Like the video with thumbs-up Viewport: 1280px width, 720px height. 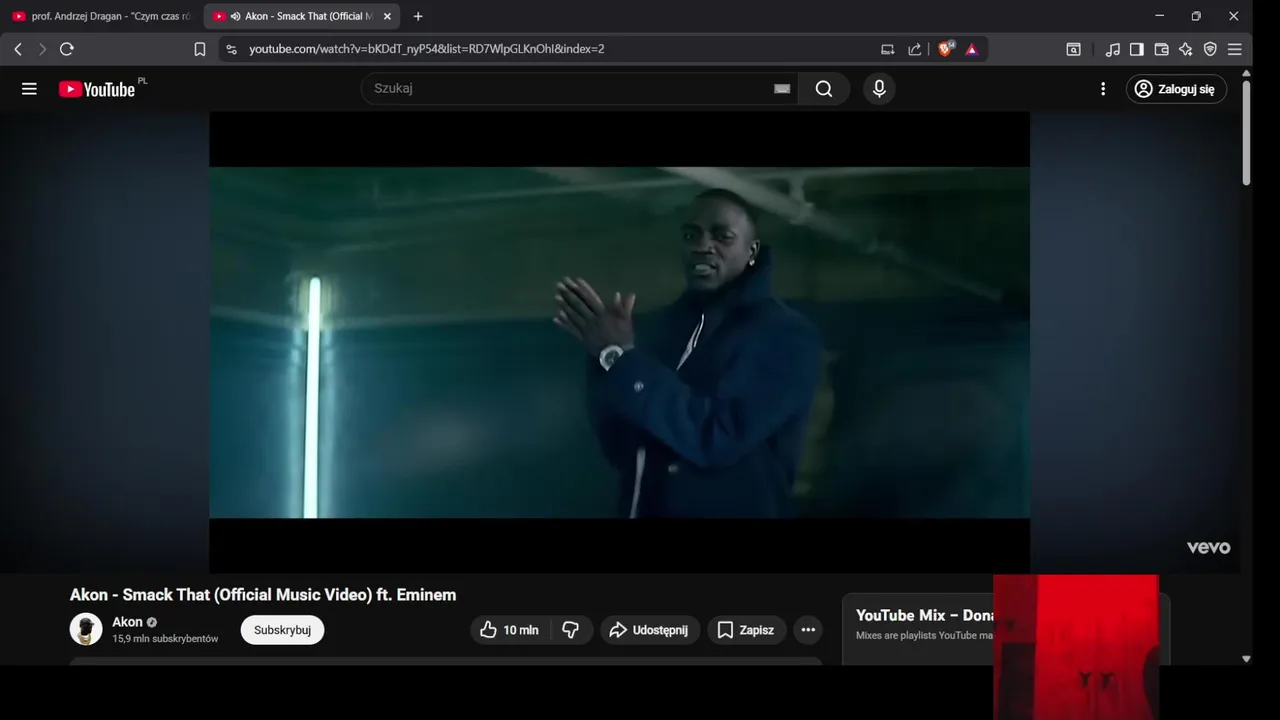(x=509, y=630)
